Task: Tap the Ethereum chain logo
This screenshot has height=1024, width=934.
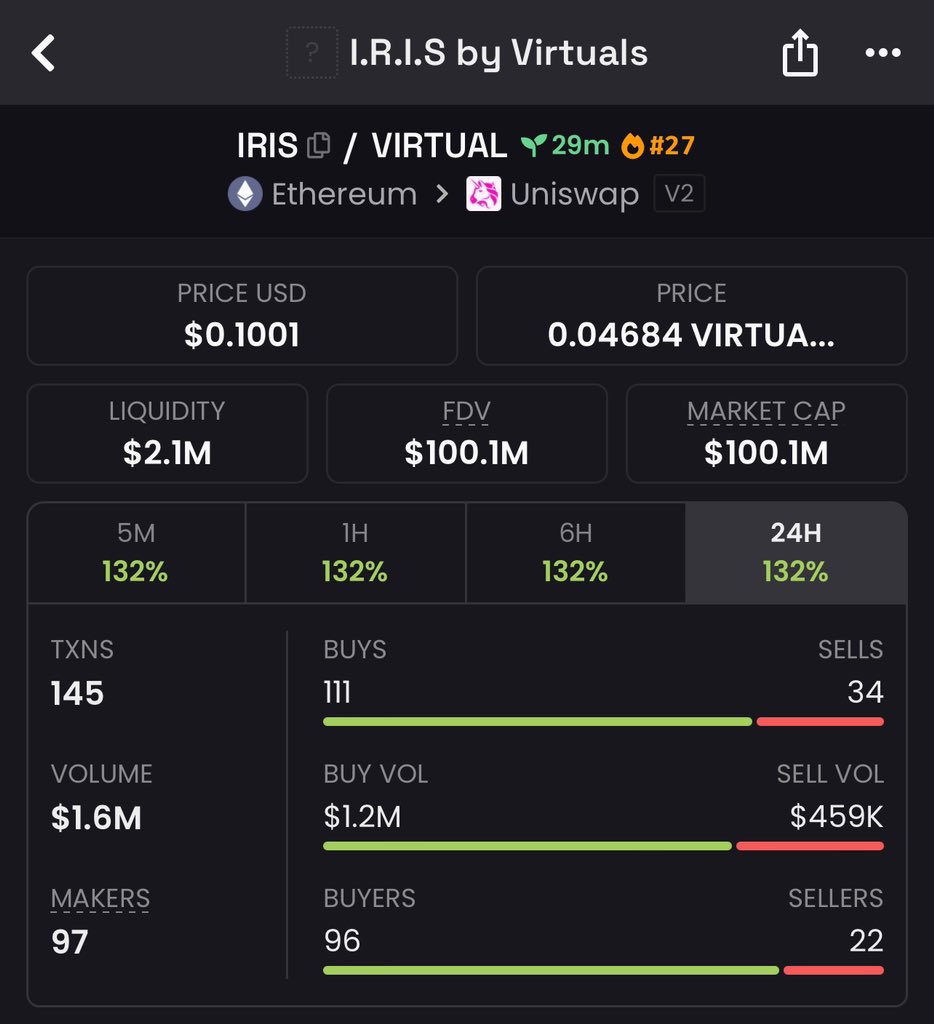Action: point(245,194)
